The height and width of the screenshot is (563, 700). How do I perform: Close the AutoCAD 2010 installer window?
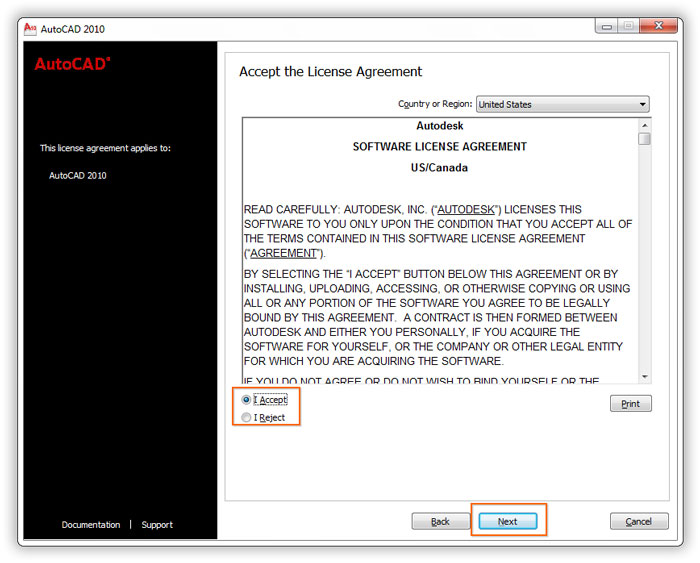(x=658, y=26)
